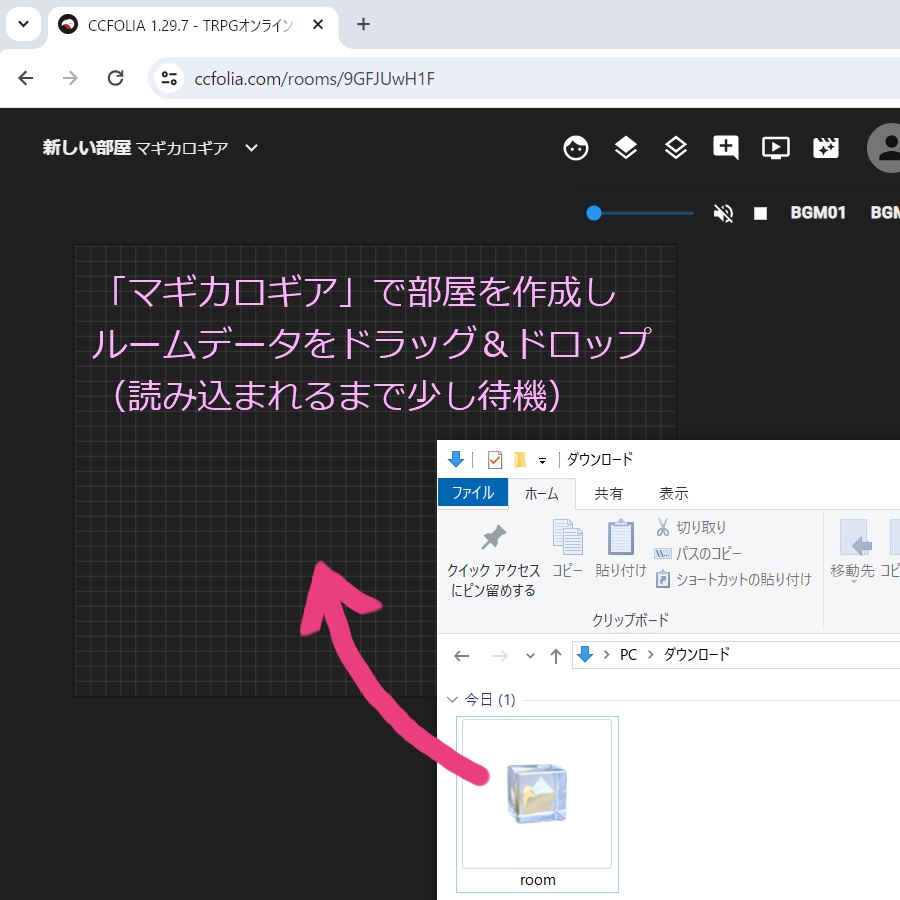Open the background layers panel
This screenshot has height=900, width=900.
coord(675,147)
